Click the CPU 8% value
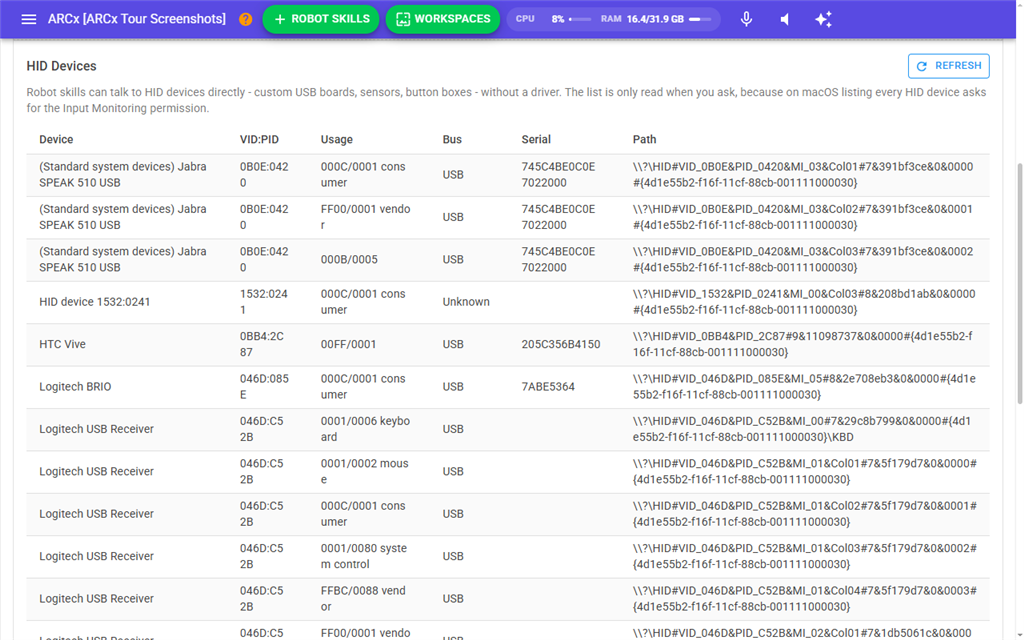 click(x=558, y=19)
